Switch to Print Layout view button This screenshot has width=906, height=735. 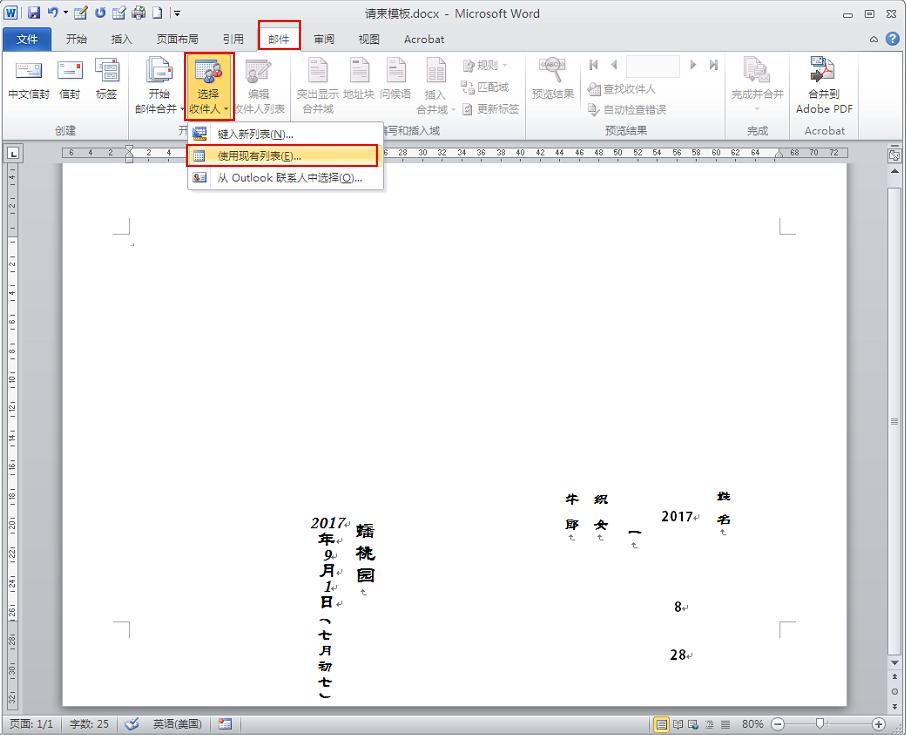[661, 724]
